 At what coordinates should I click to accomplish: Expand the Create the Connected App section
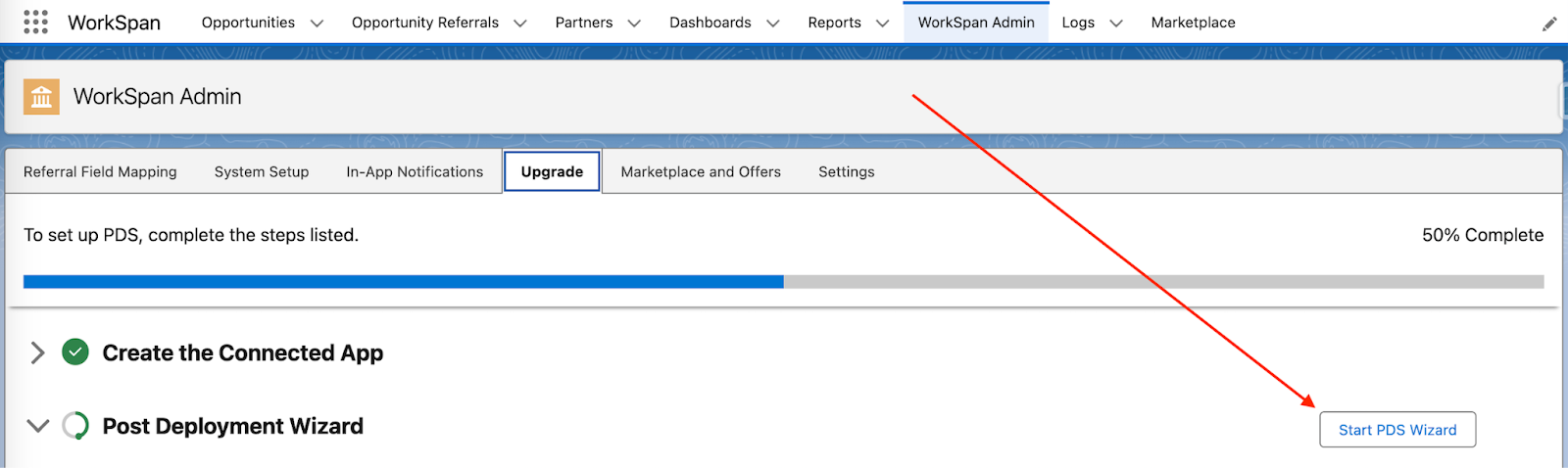coord(37,352)
